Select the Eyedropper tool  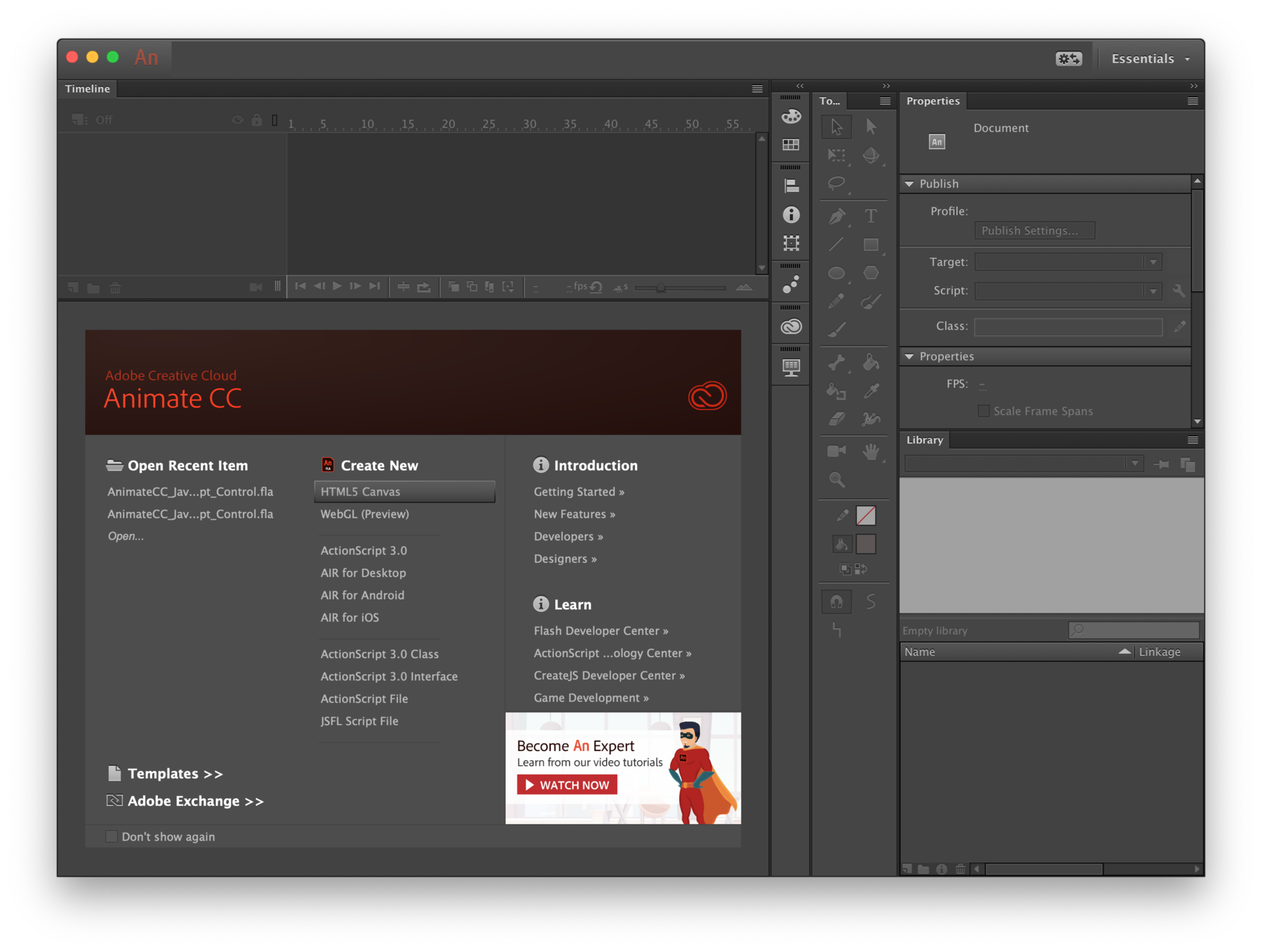(x=871, y=391)
